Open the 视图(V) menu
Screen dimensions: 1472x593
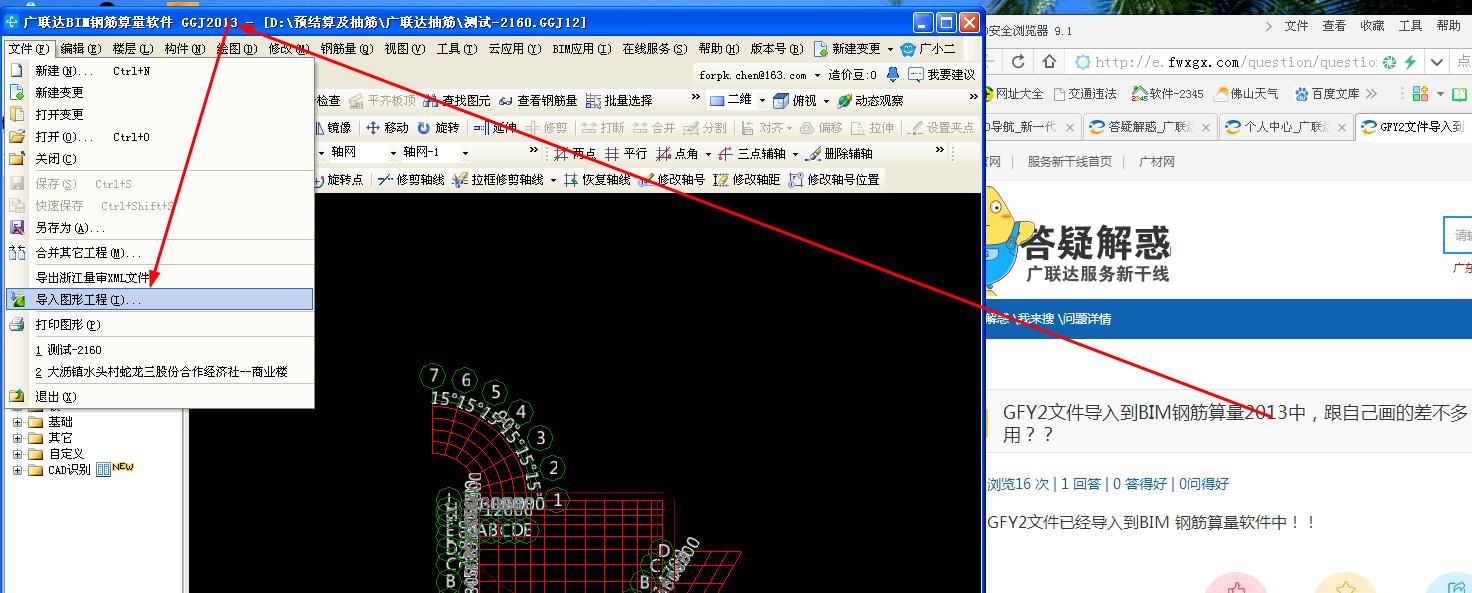pyautogui.click(x=405, y=48)
